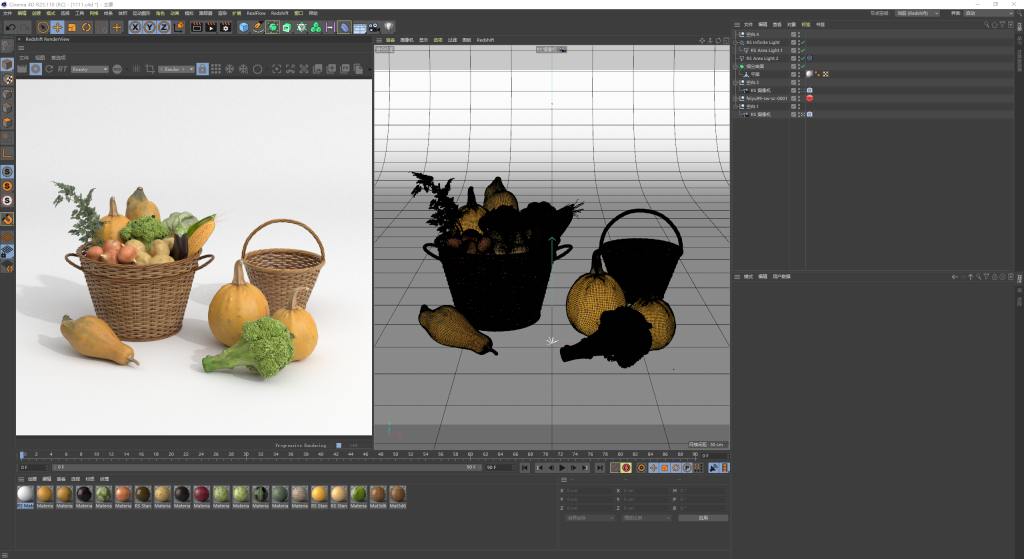1024x559 pixels.
Task: Open the Redshift viewport menu
Action: [485, 40]
